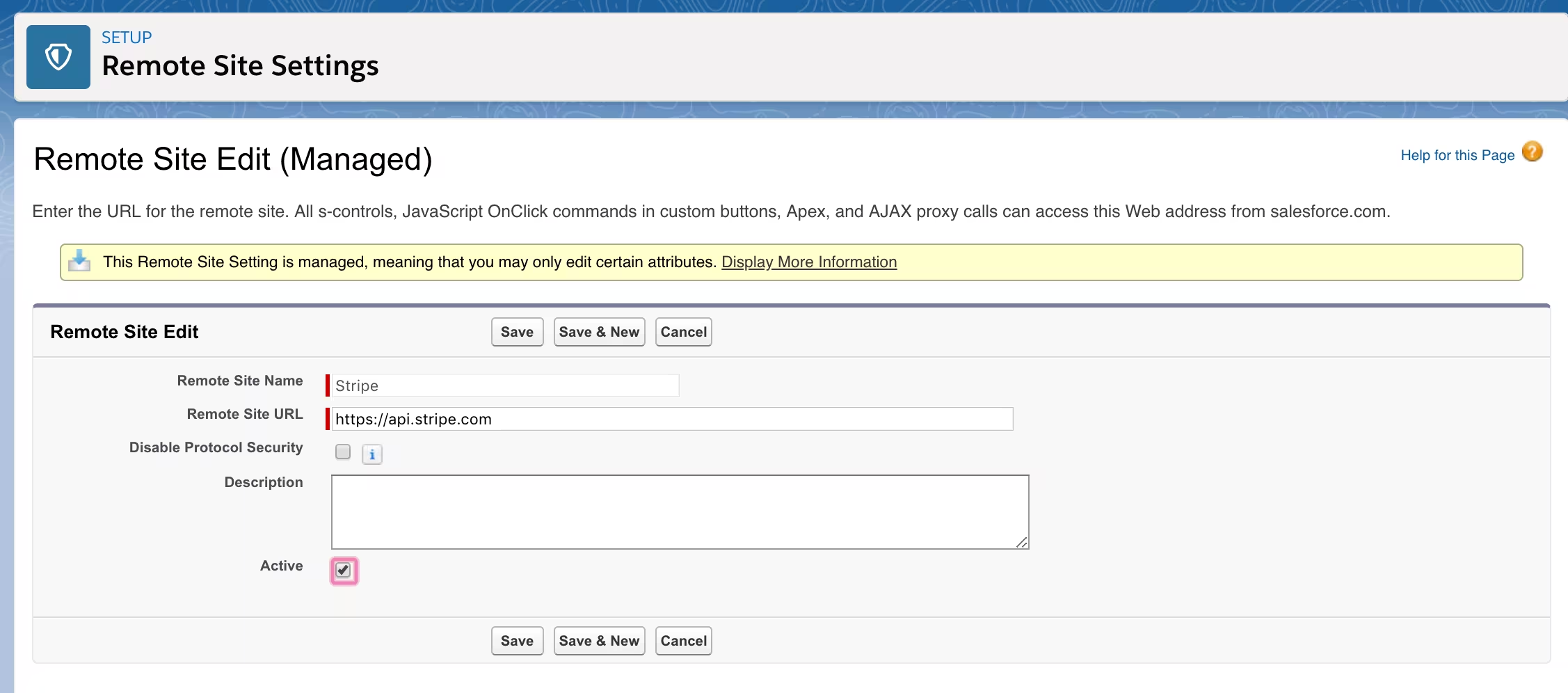Click the bottom Save button

point(516,640)
